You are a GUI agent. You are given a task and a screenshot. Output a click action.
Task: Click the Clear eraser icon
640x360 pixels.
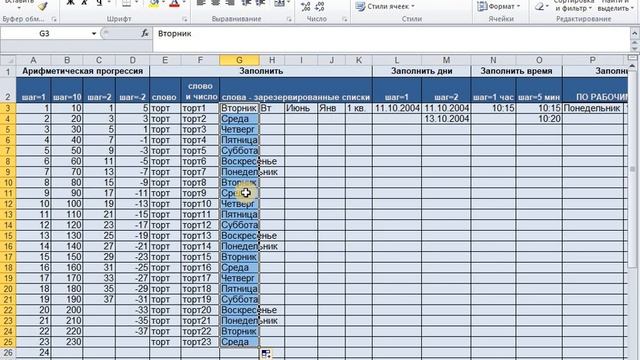tap(540, 6)
